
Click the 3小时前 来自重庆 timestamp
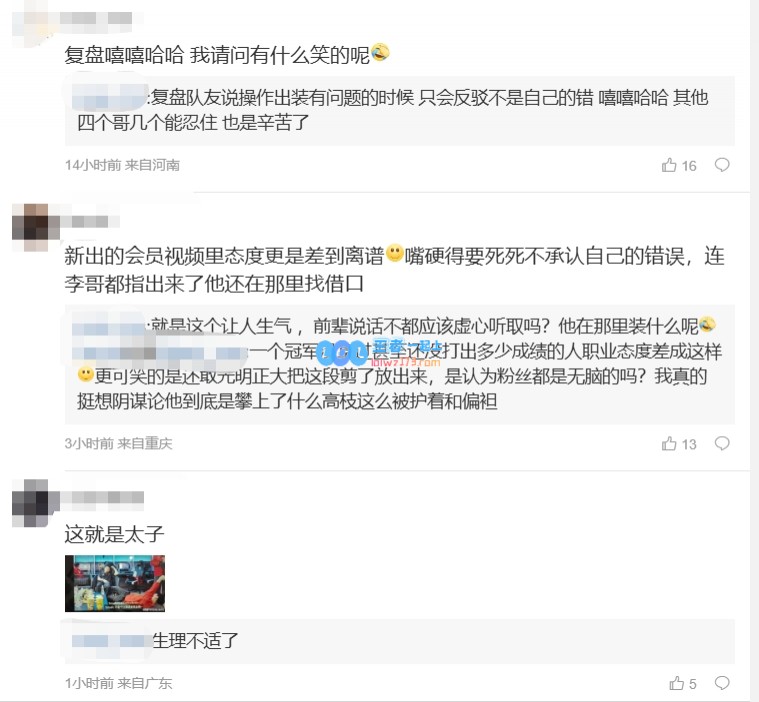coord(119,443)
